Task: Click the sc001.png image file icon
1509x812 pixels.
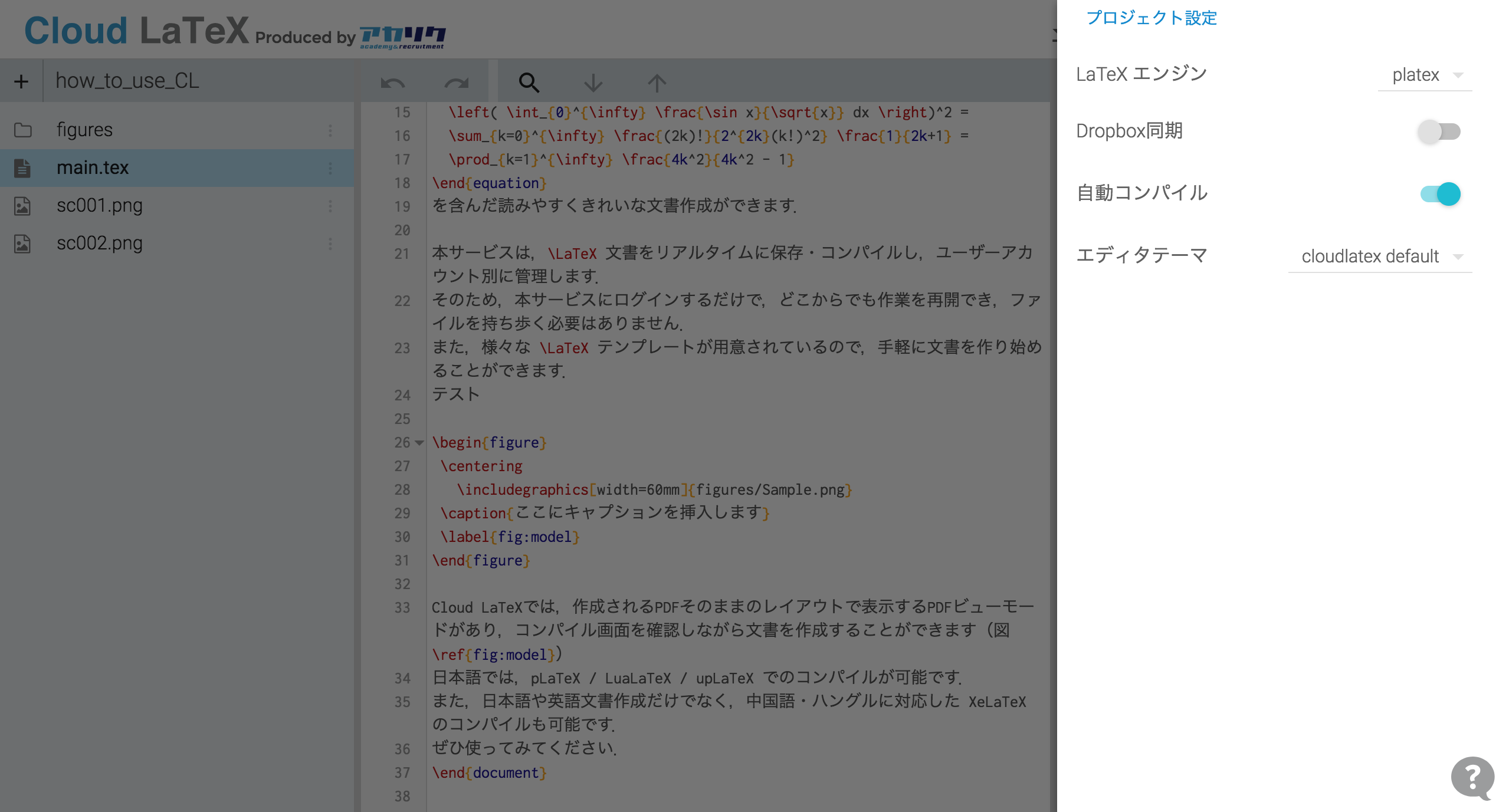Action: coord(22,206)
